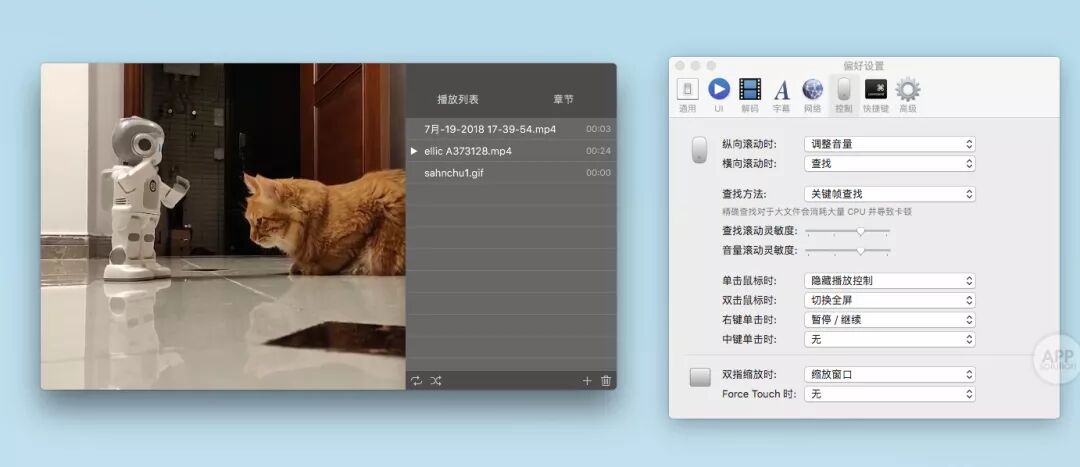Open the 单击鼠标时 dropdown showing 隐藏播放控制

pyautogui.click(x=889, y=280)
